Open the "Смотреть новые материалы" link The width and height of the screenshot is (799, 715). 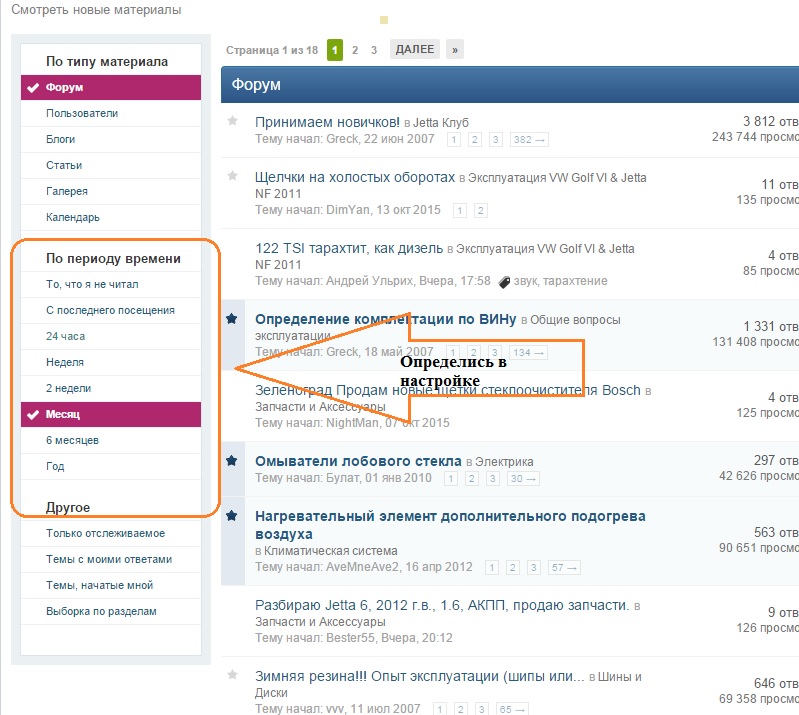[x=97, y=10]
